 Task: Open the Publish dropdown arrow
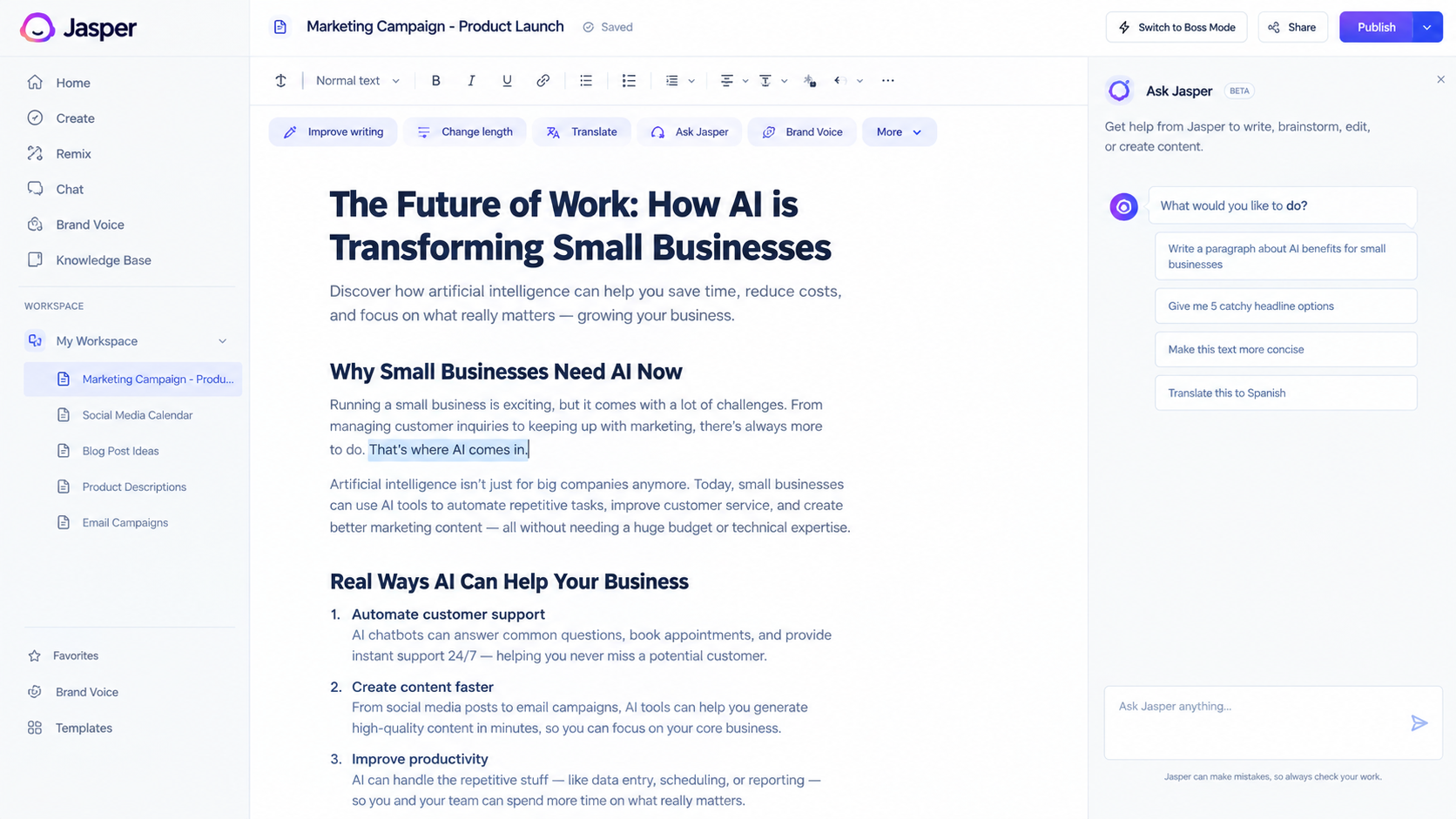[x=1427, y=27]
